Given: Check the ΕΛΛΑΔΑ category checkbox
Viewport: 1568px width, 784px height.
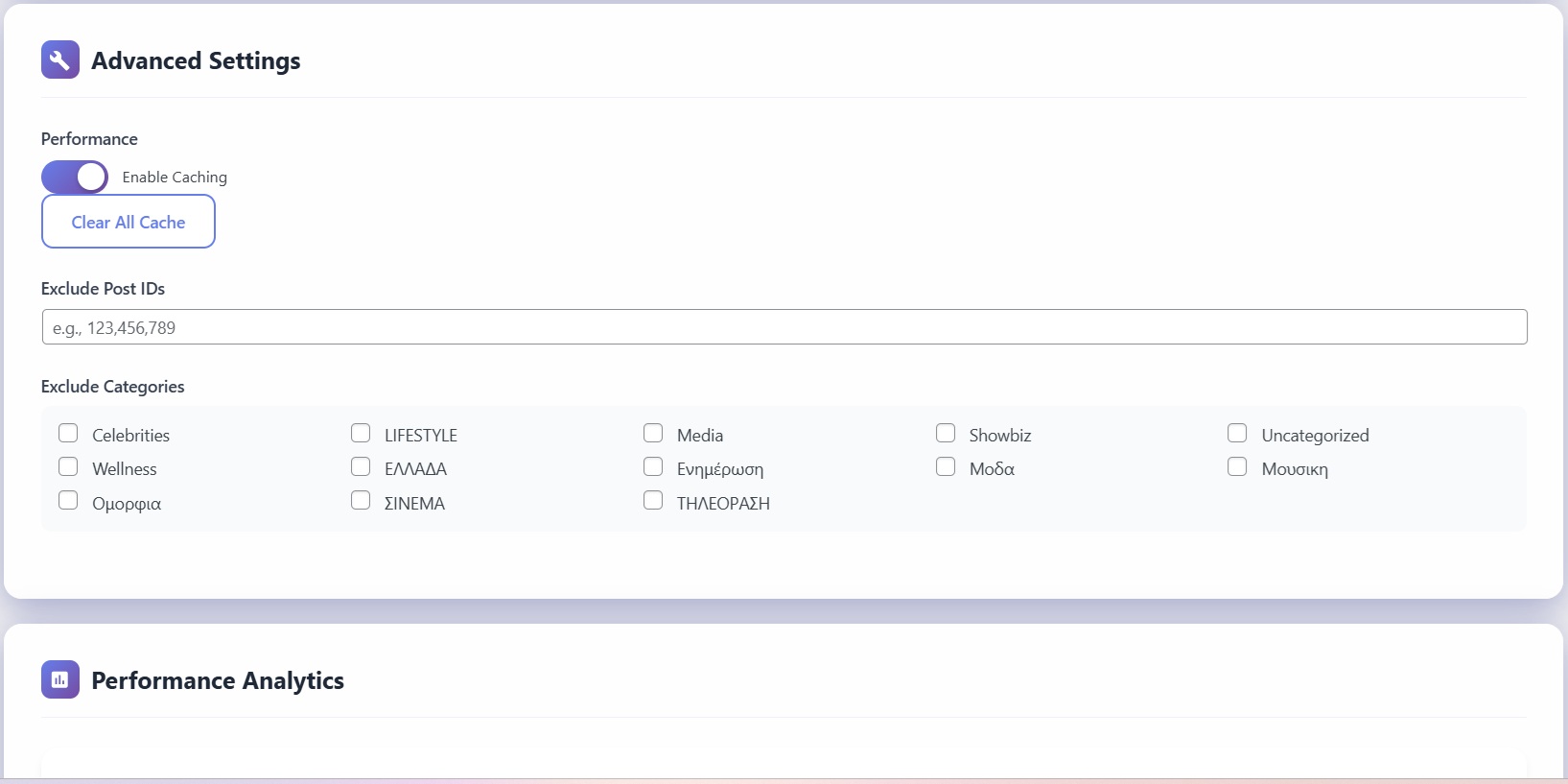Looking at the screenshot, I should click(361, 466).
